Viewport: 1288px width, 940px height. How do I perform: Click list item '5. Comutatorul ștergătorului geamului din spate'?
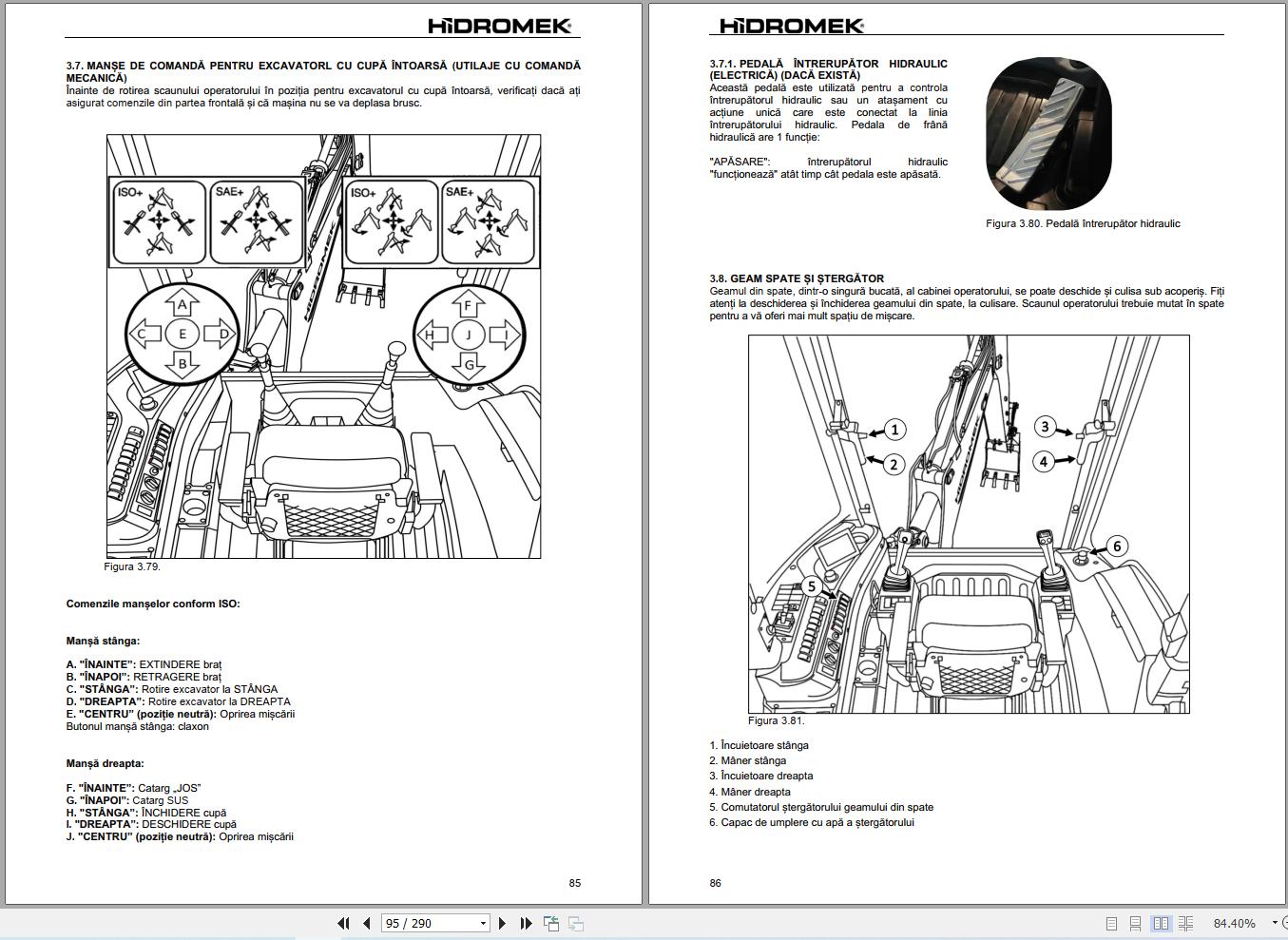pos(821,807)
